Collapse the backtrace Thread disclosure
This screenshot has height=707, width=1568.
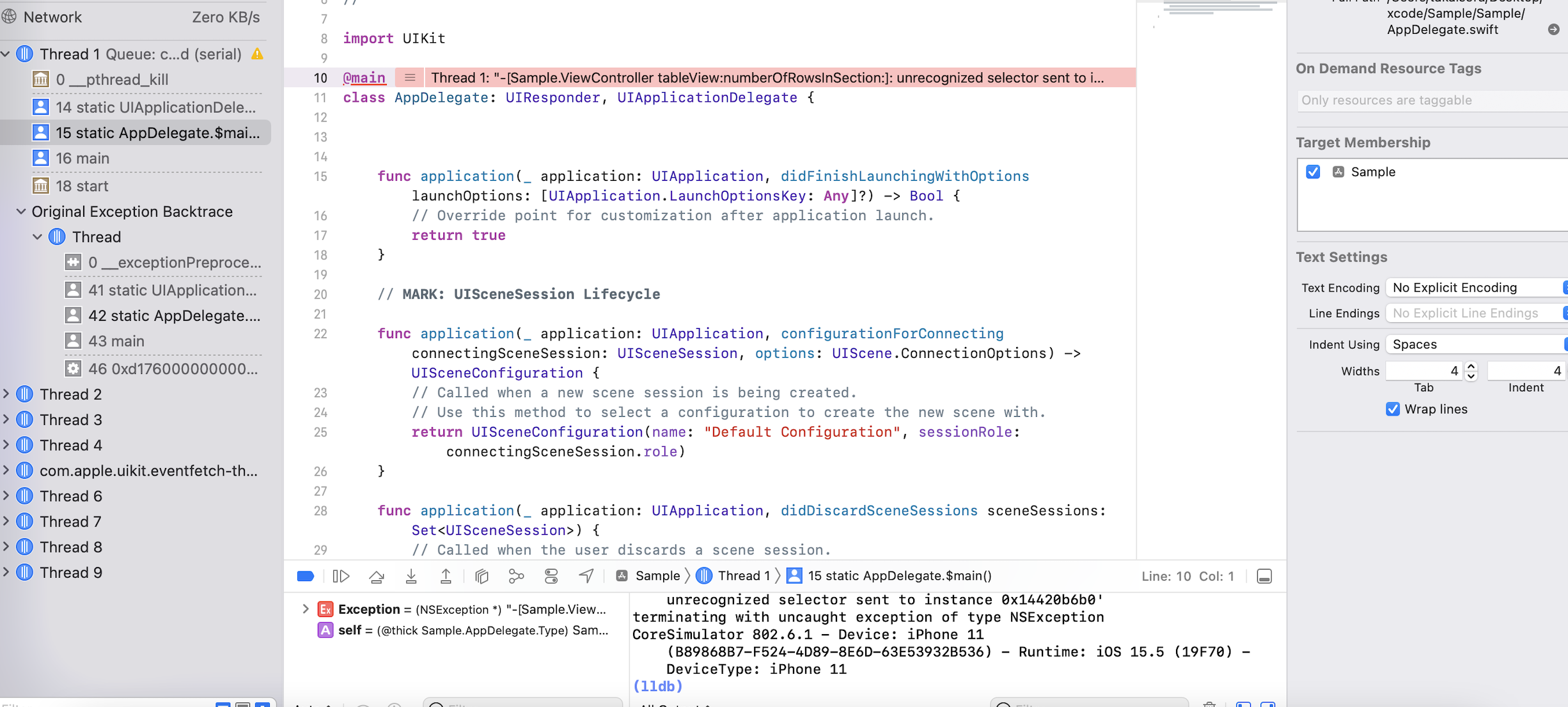point(37,237)
